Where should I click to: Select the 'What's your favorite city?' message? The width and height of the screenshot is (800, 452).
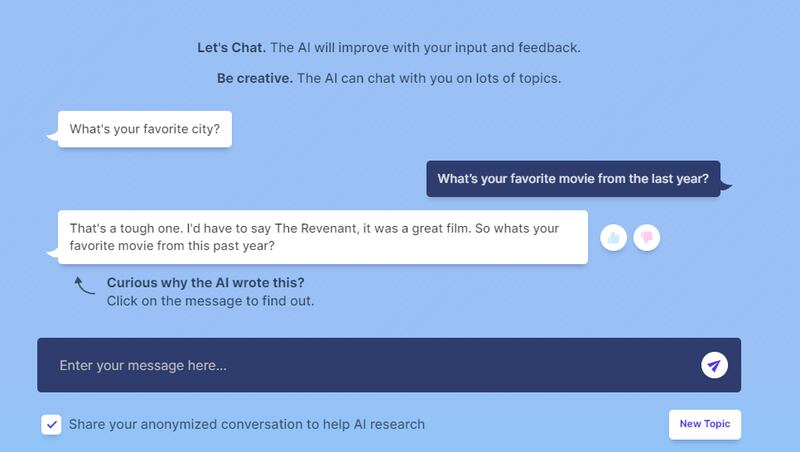(145, 129)
